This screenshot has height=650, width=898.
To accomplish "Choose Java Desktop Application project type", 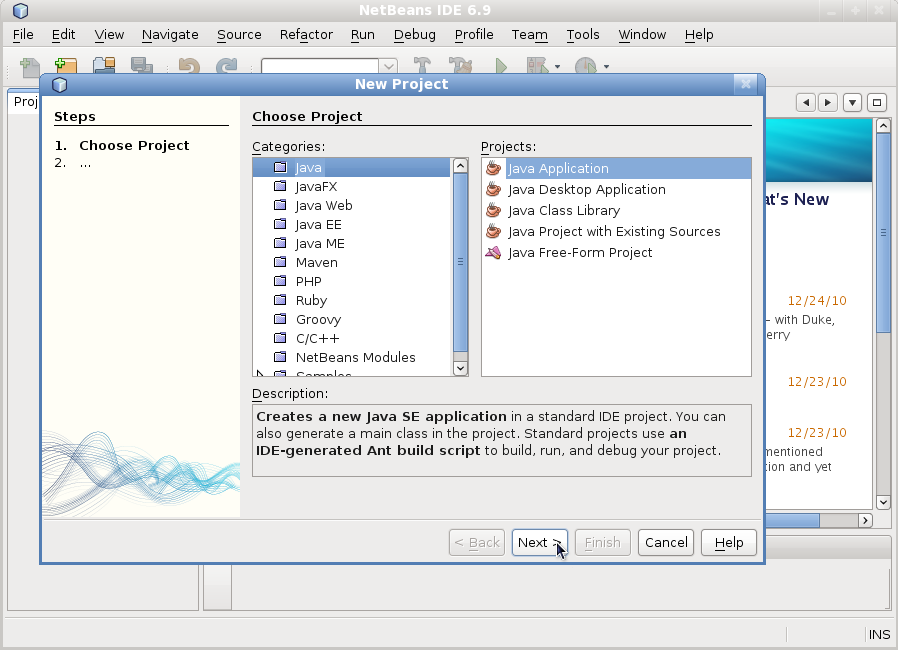I will tap(616, 190).
